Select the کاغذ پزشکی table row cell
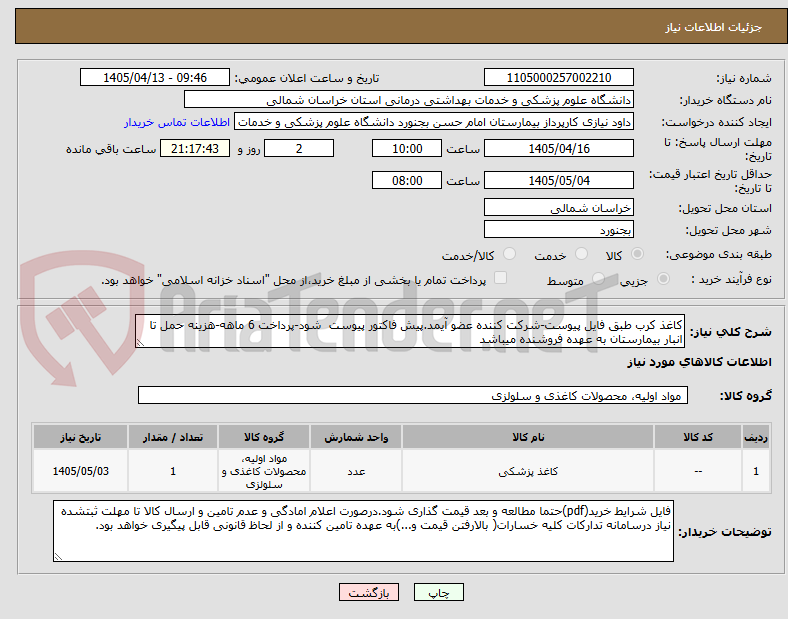Image resolution: width=788 pixels, height=619 pixels. (528, 471)
